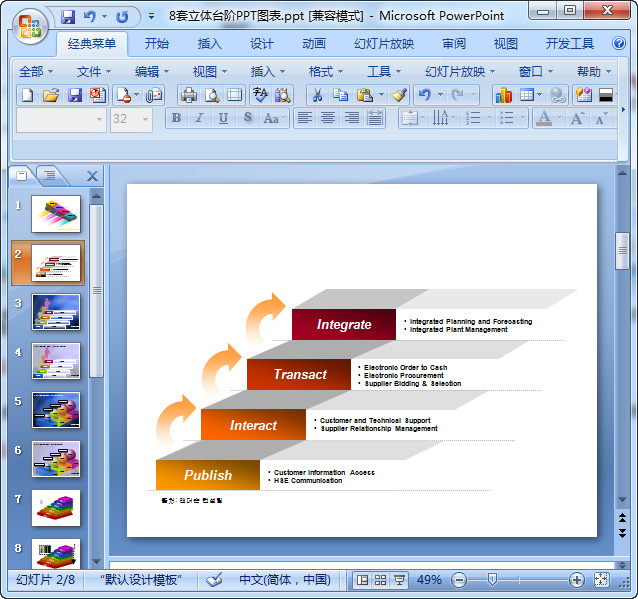Click the zoom in plus button
638x599 pixels.
577,580
